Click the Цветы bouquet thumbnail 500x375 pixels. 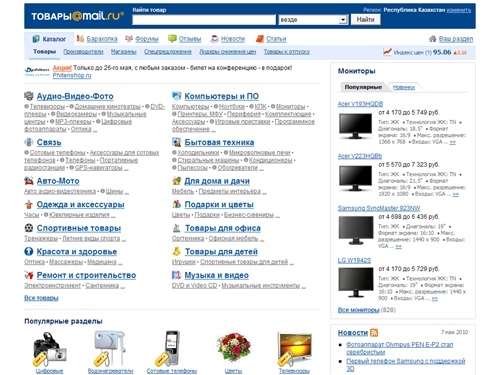[x=233, y=349]
